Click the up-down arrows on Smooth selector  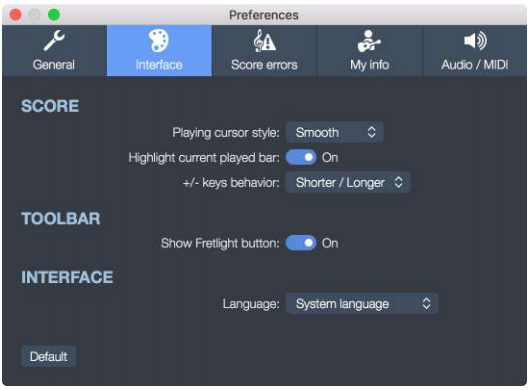coord(371,132)
